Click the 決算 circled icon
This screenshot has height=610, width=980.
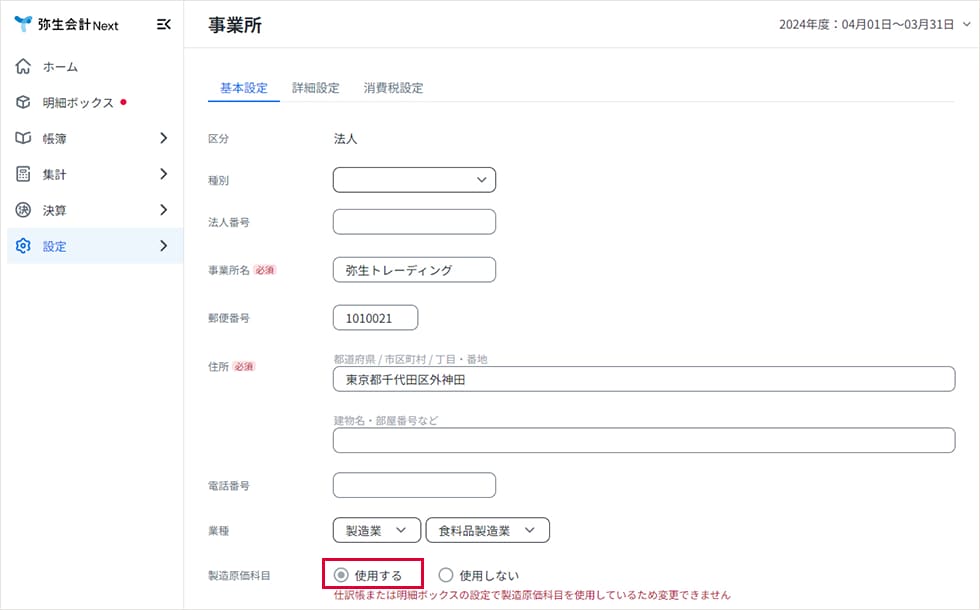pyautogui.click(x=24, y=211)
